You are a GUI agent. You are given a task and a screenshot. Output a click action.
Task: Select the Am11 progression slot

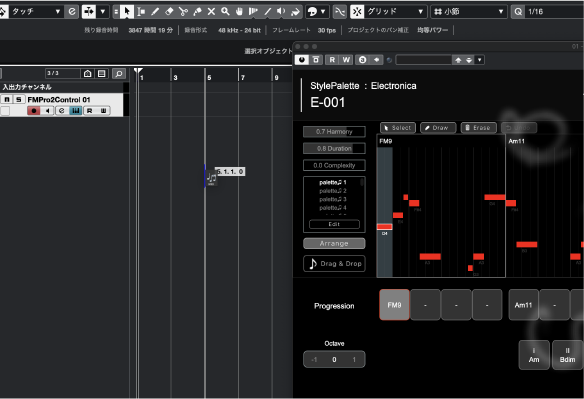pyautogui.click(x=523, y=305)
